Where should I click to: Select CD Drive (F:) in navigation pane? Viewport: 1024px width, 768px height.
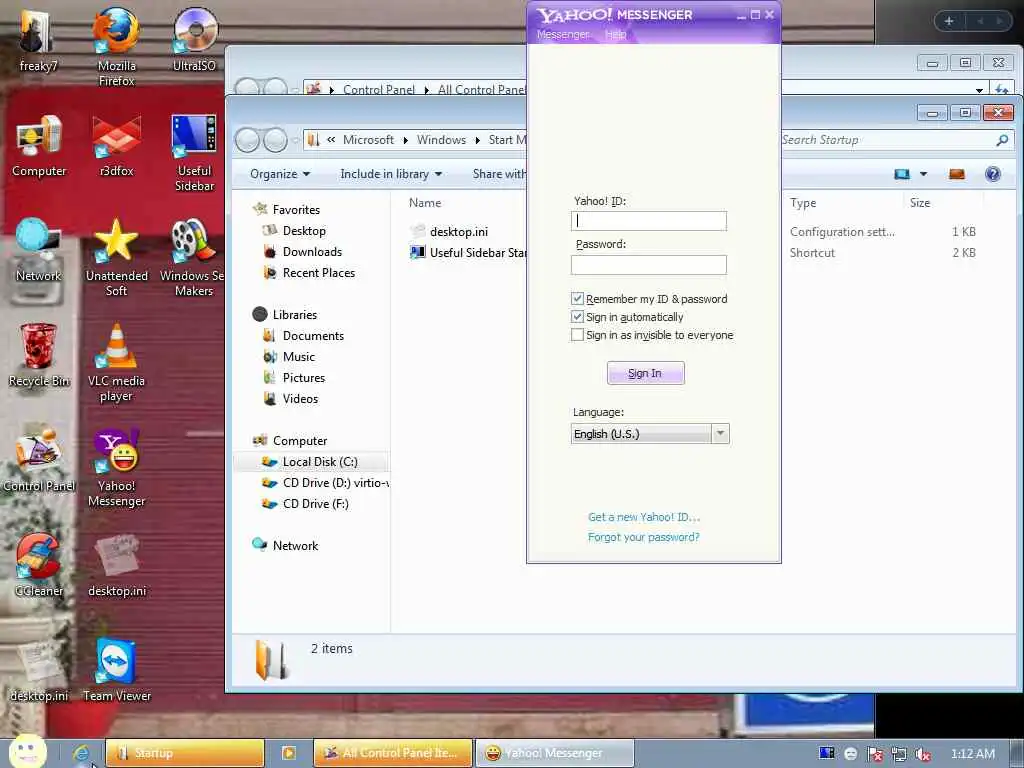click(315, 504)
